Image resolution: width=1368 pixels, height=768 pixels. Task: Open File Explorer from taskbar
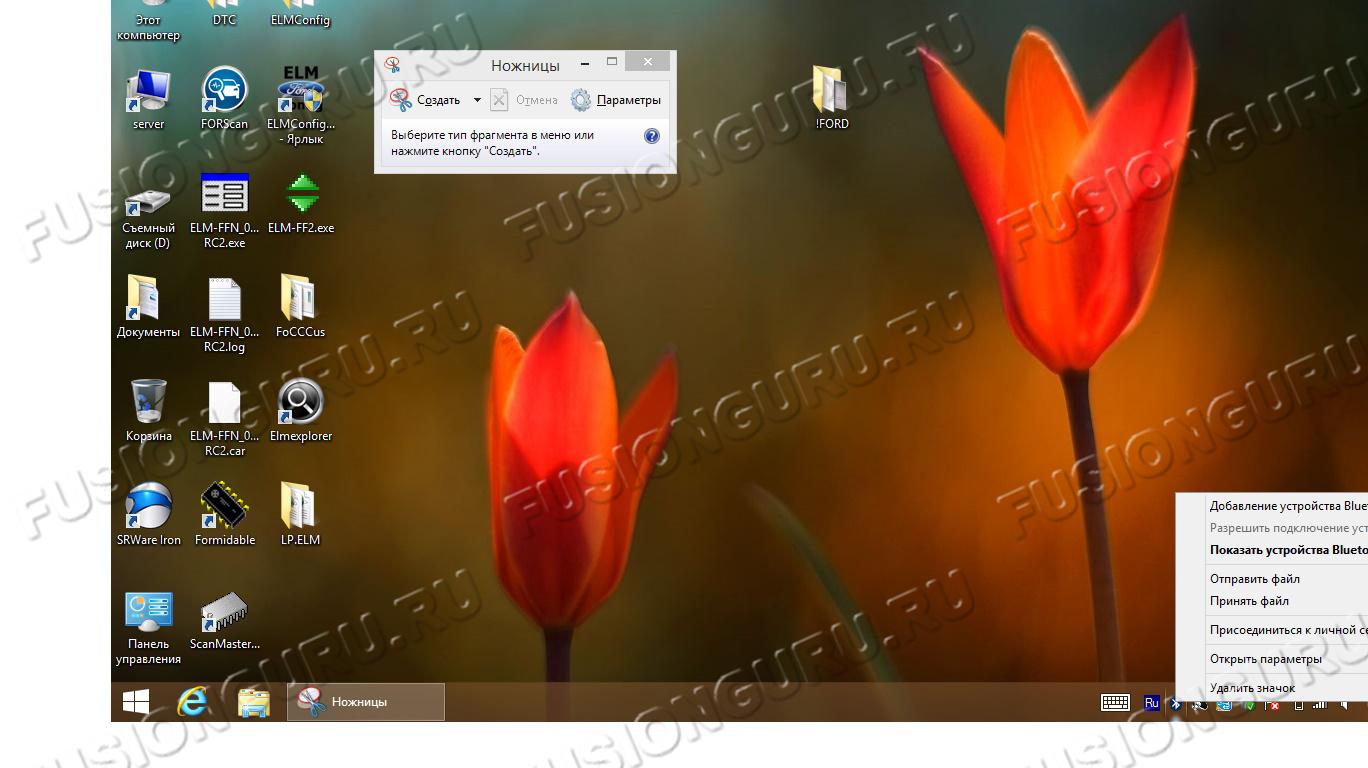254,702
